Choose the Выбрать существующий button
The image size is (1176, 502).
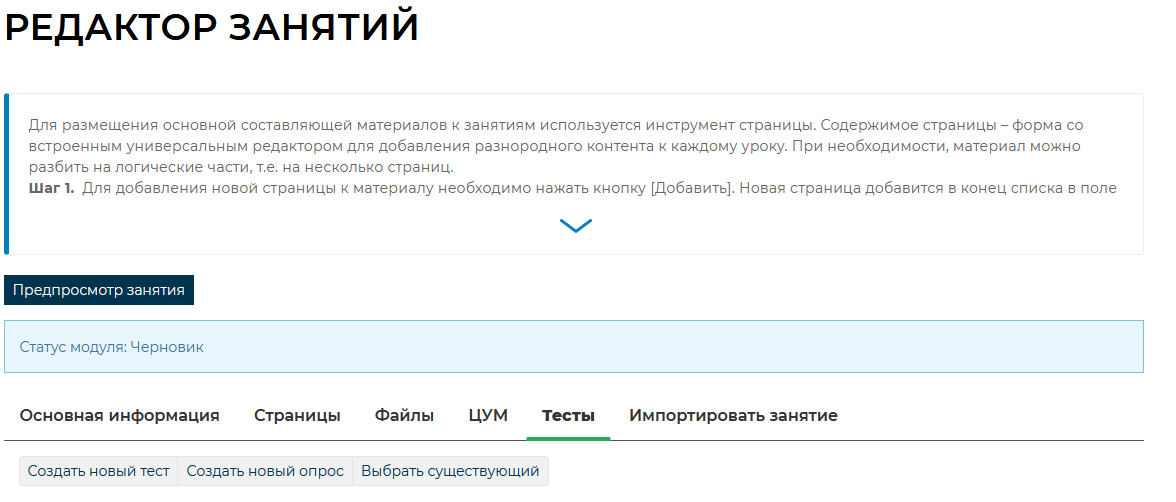450,471
